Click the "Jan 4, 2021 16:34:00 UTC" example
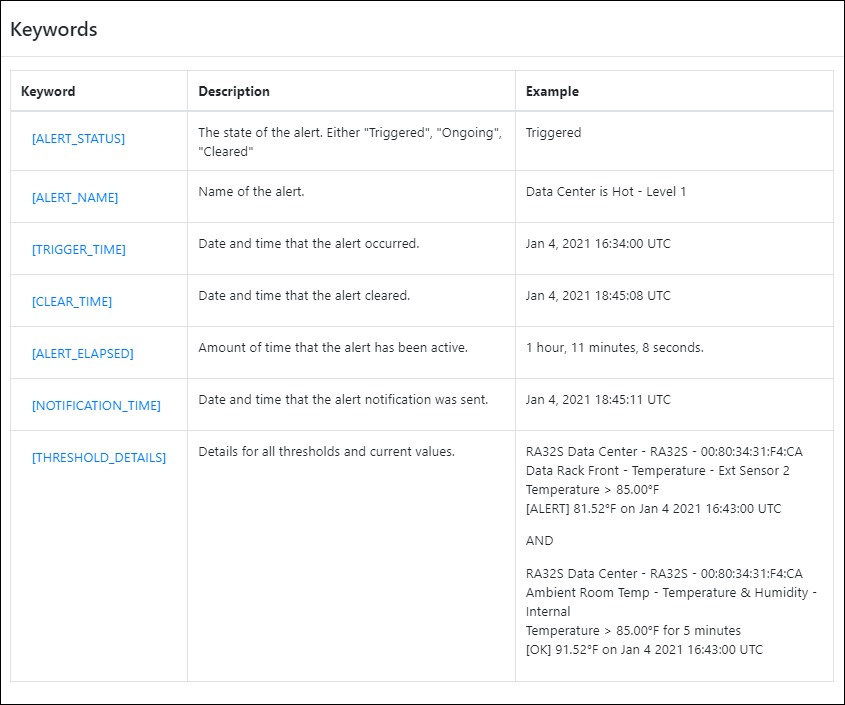 coord(598,243)
